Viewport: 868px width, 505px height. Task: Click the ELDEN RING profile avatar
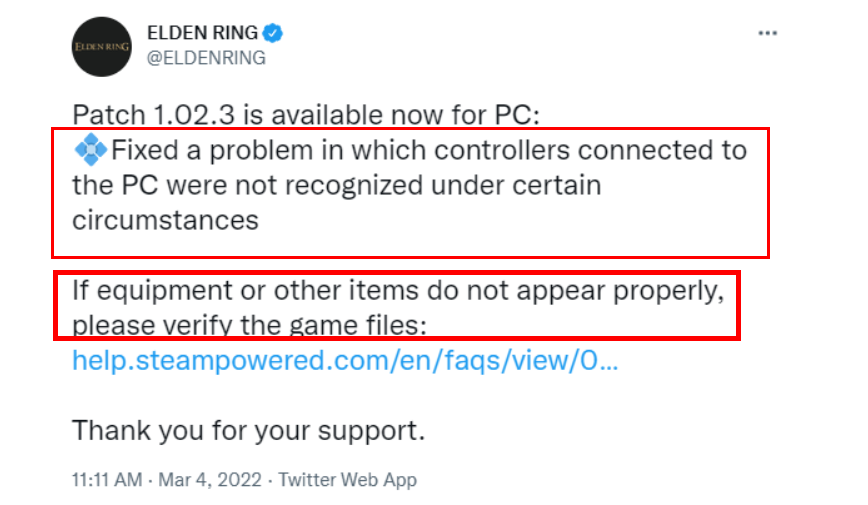tap(101, 46)
